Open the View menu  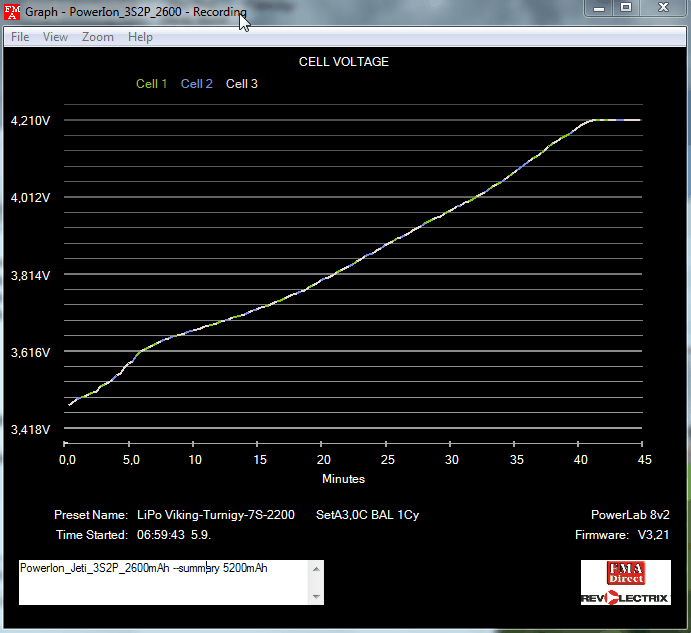55,37
